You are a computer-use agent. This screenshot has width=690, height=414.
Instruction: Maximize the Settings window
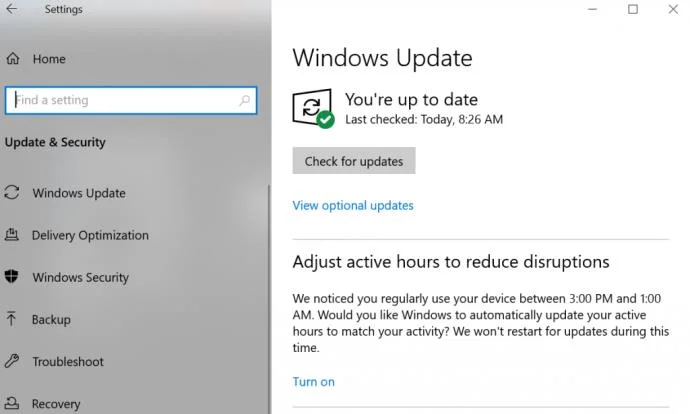pyautogui.click(x=633, y=9)
